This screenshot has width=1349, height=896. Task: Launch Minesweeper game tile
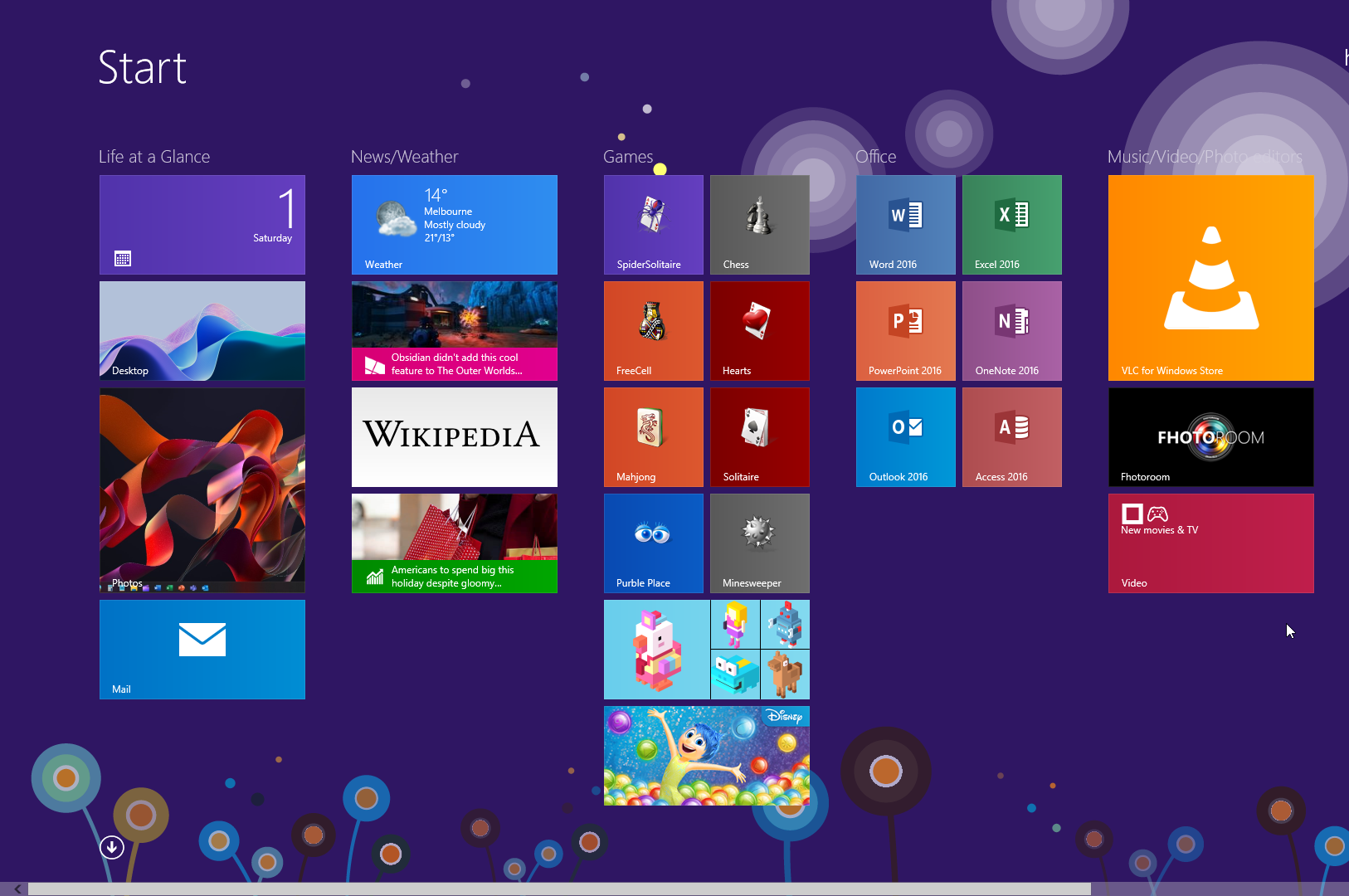[x=759, y=543]
